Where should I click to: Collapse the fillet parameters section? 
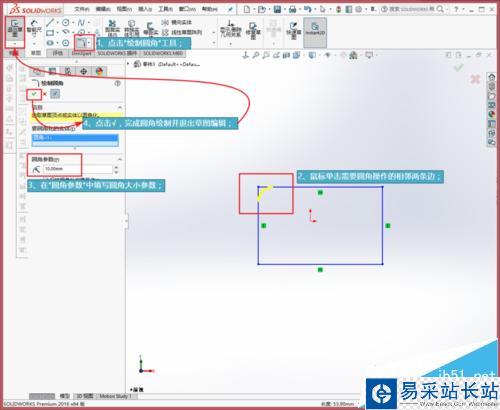tap(120, 159)
